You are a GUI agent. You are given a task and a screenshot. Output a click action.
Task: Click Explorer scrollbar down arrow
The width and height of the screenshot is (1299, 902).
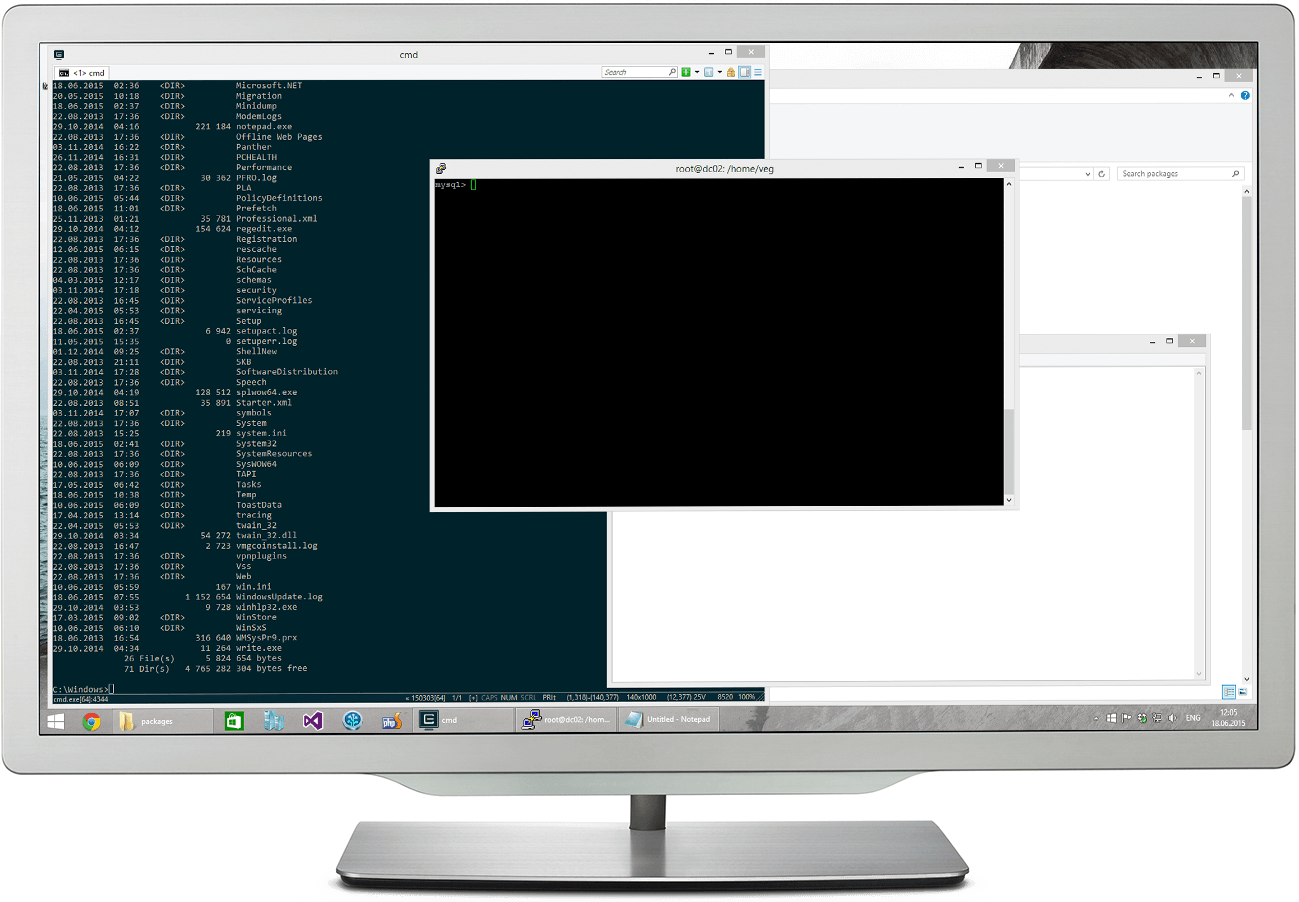click(x=1247, y=677)
